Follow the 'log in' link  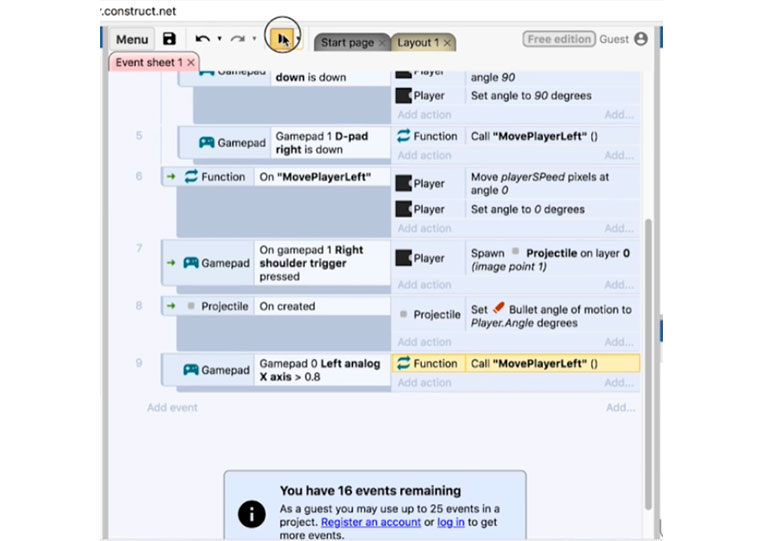[451, 522]
